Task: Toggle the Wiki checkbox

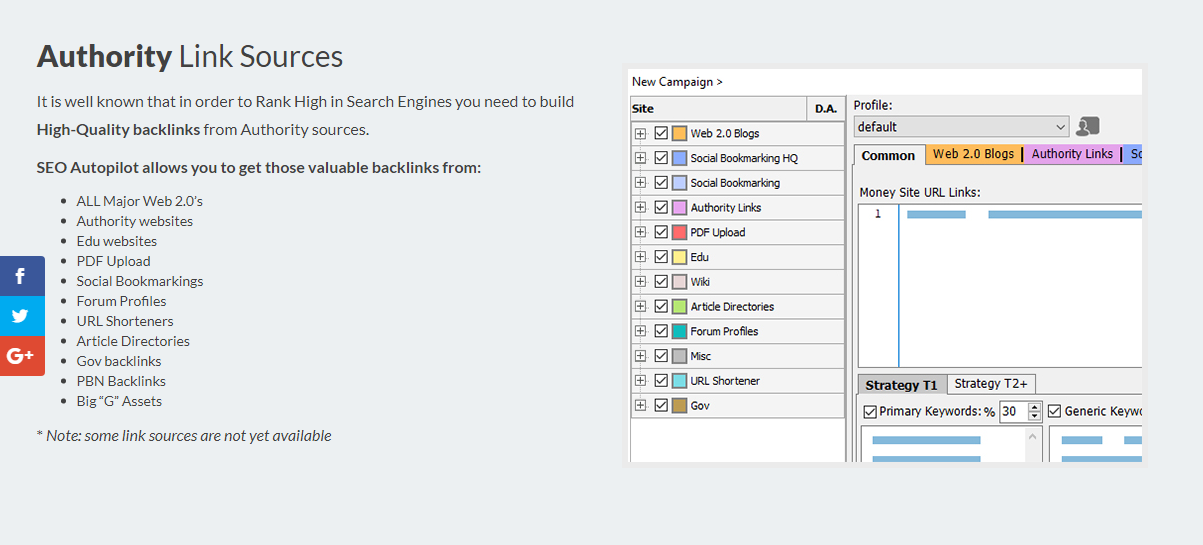Action: [661, 282]
